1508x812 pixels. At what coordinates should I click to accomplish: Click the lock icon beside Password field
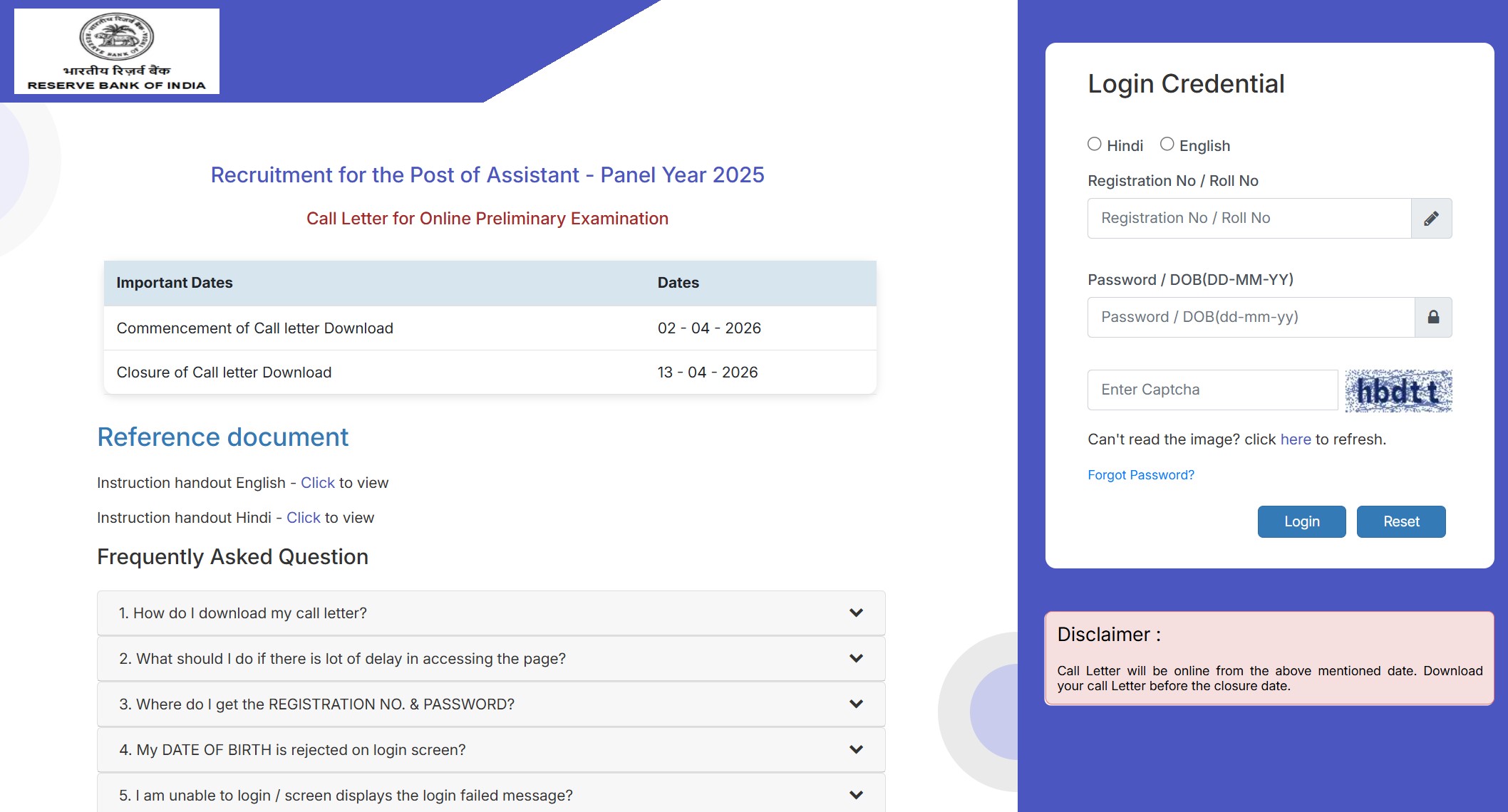tap(1432, 317)
